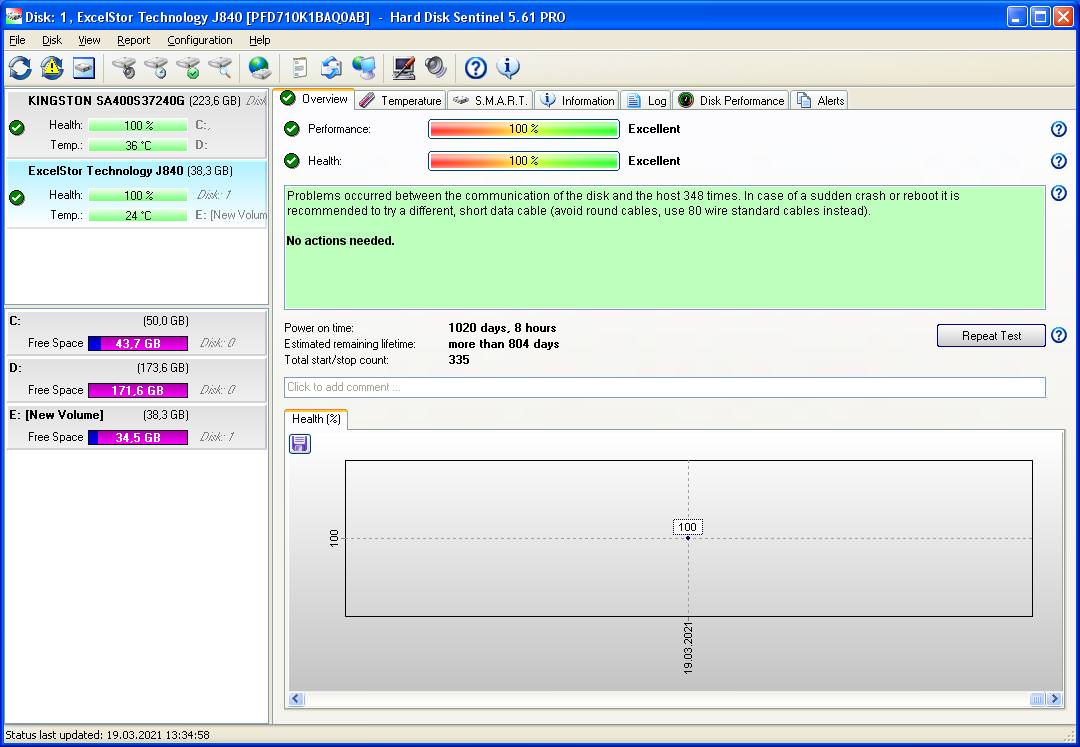Click the blue refresh arrows toolbar icon
Screen dimensions: 1080x747
click(x=20, y=67)
